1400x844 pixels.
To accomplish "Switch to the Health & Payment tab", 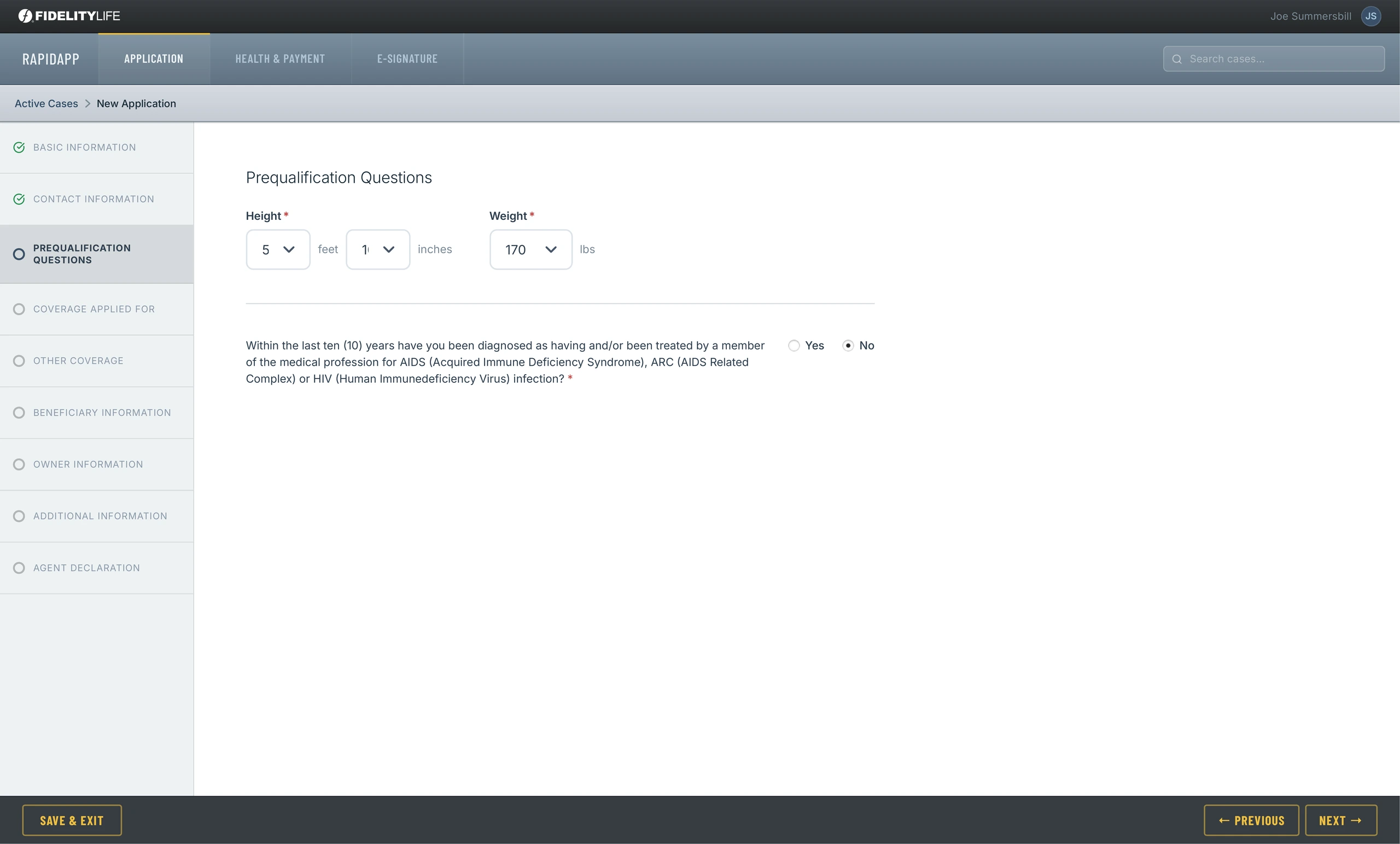I will click(280, 59).
